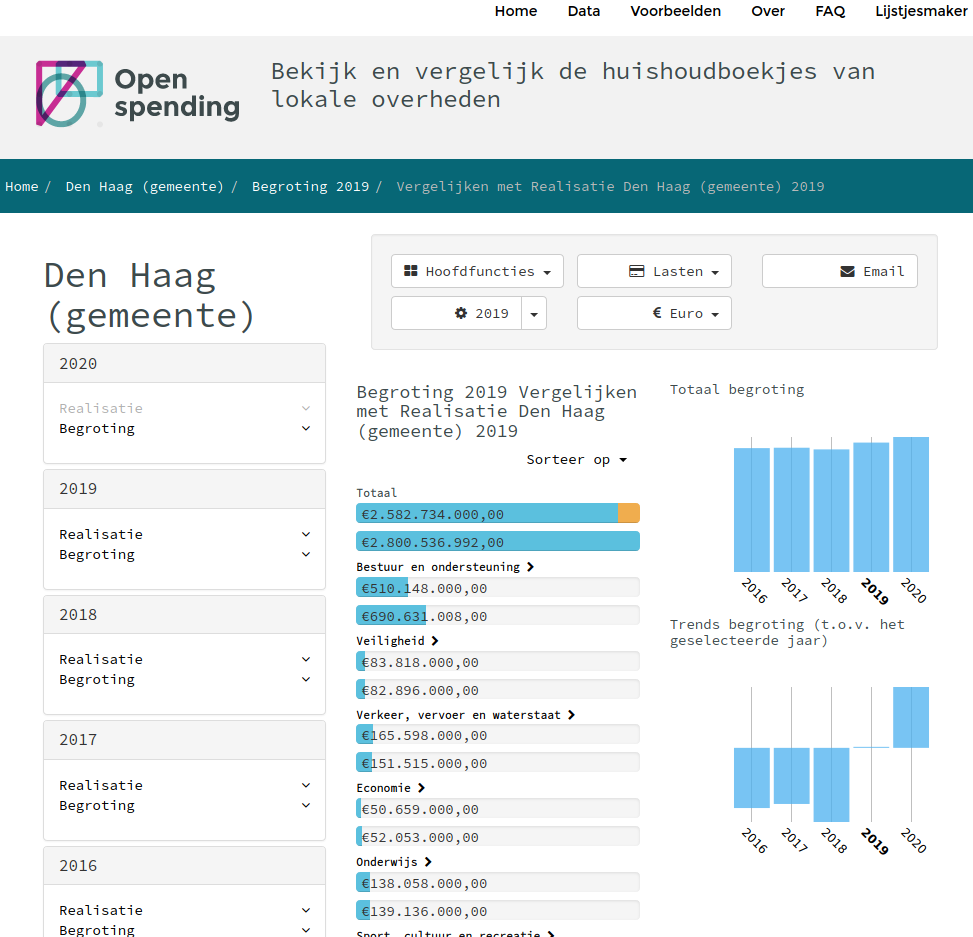The image size is (973, 937).
Task: Click bar showing €83.818.000,00
Action: [x=498, y=661]
